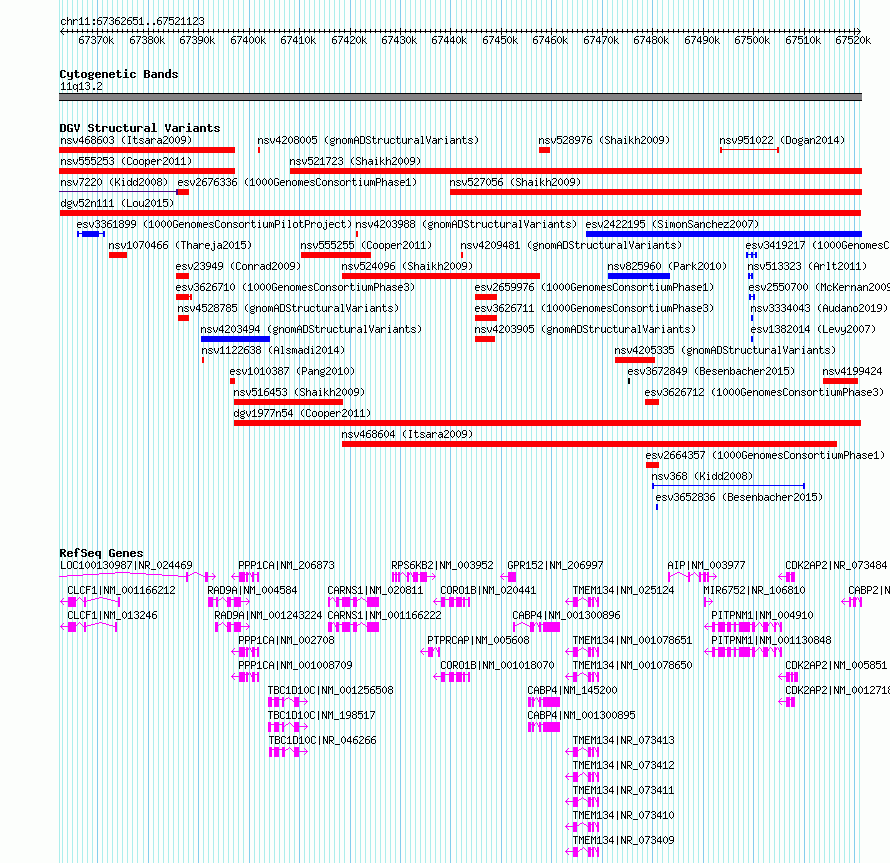Select esv2676336 1000GenomesConsortiumPhase1 label
Viewport: 890px width, 863px height.
coord(297,182)
